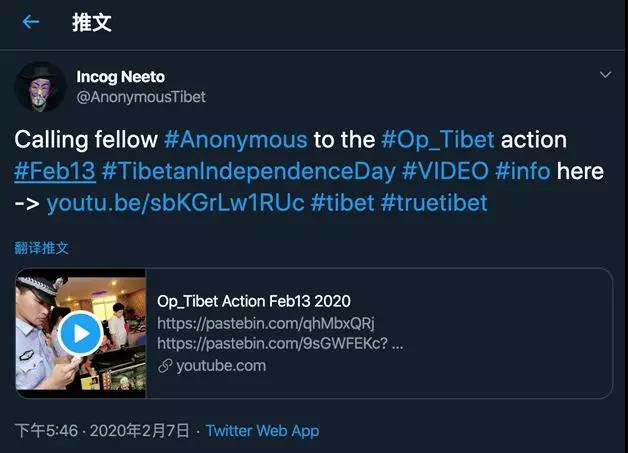Screen dimensions: 628x453
Task: Open the #Anonymous hashtag
Action: (x=236, y=140)
